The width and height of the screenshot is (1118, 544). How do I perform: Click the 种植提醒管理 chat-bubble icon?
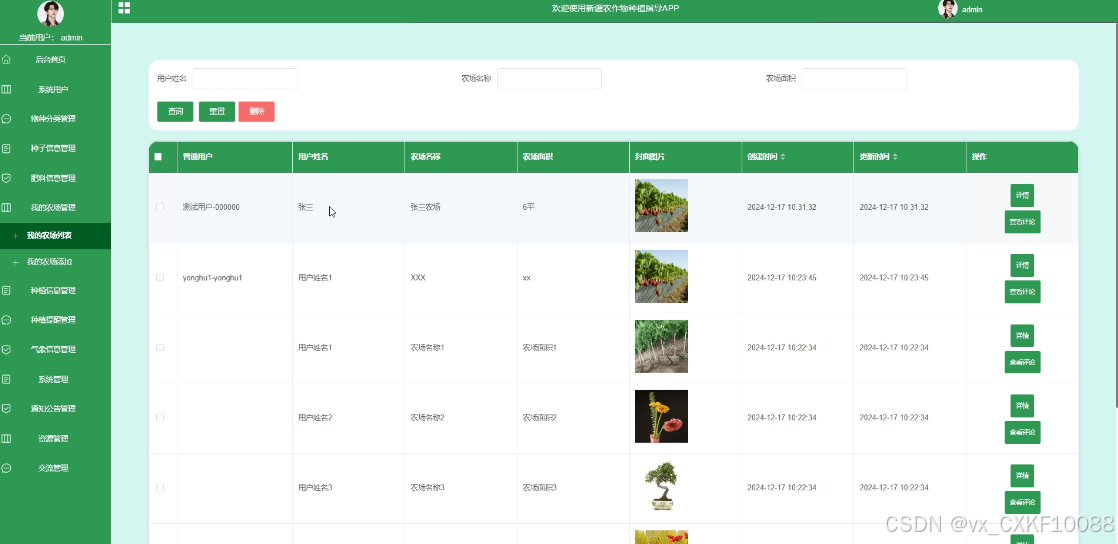tap(6, 320)
